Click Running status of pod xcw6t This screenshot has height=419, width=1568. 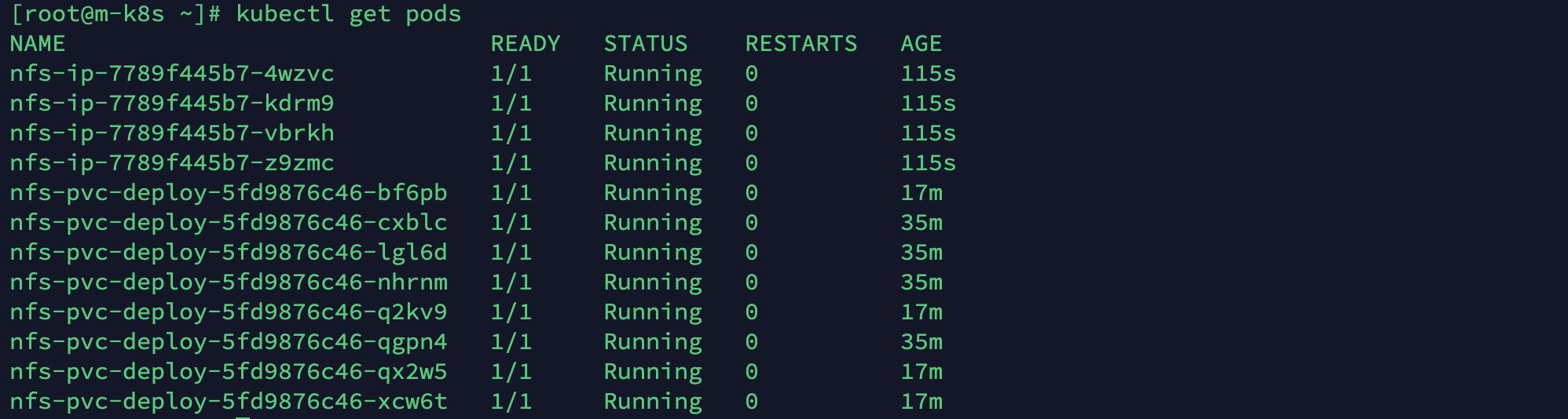click(653, 403)
